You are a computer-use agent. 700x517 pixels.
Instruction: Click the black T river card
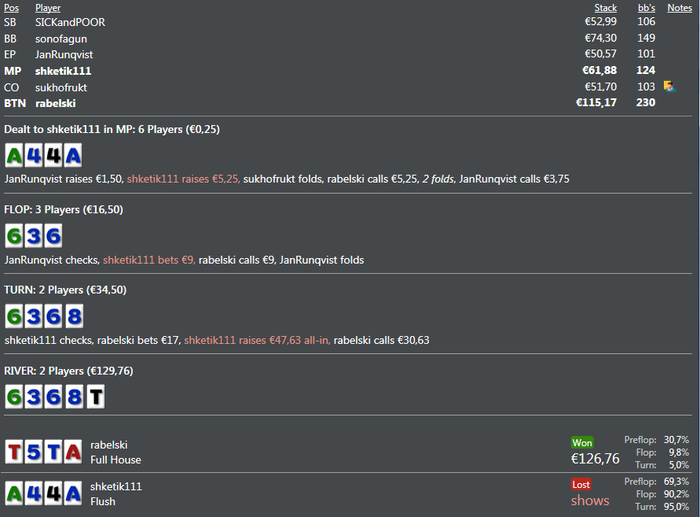[95, 397]
